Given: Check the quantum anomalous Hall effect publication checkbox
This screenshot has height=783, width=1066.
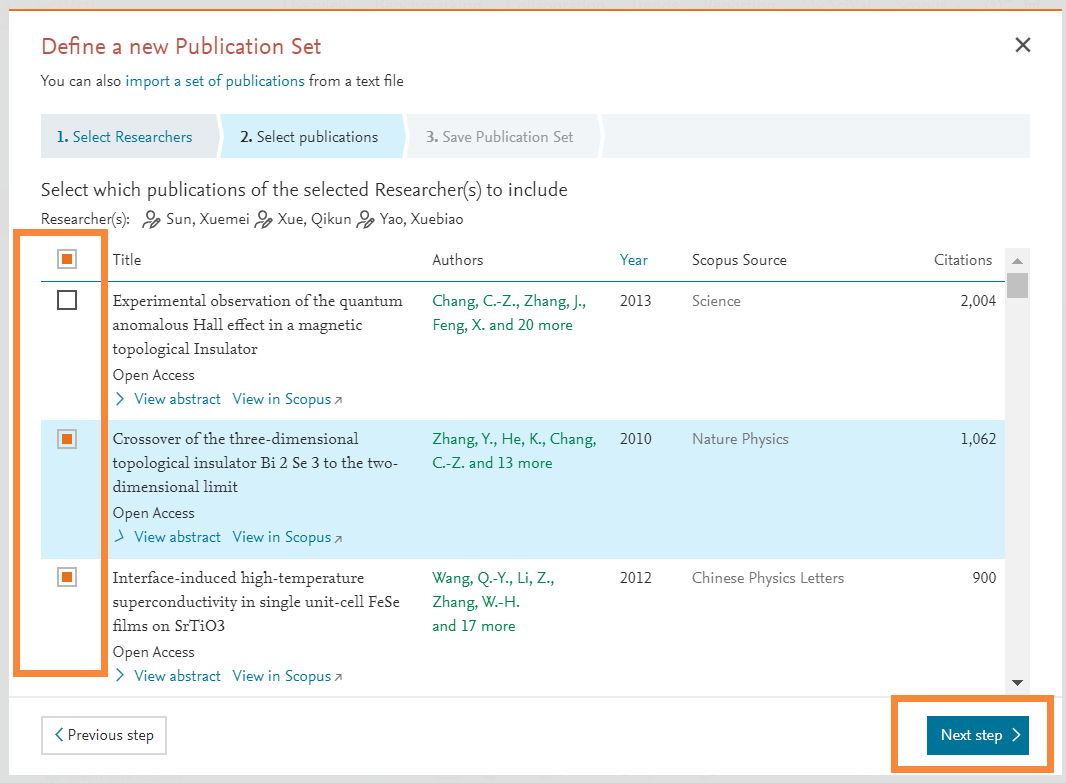Looking at the screenshot, I should coord(67,300).
